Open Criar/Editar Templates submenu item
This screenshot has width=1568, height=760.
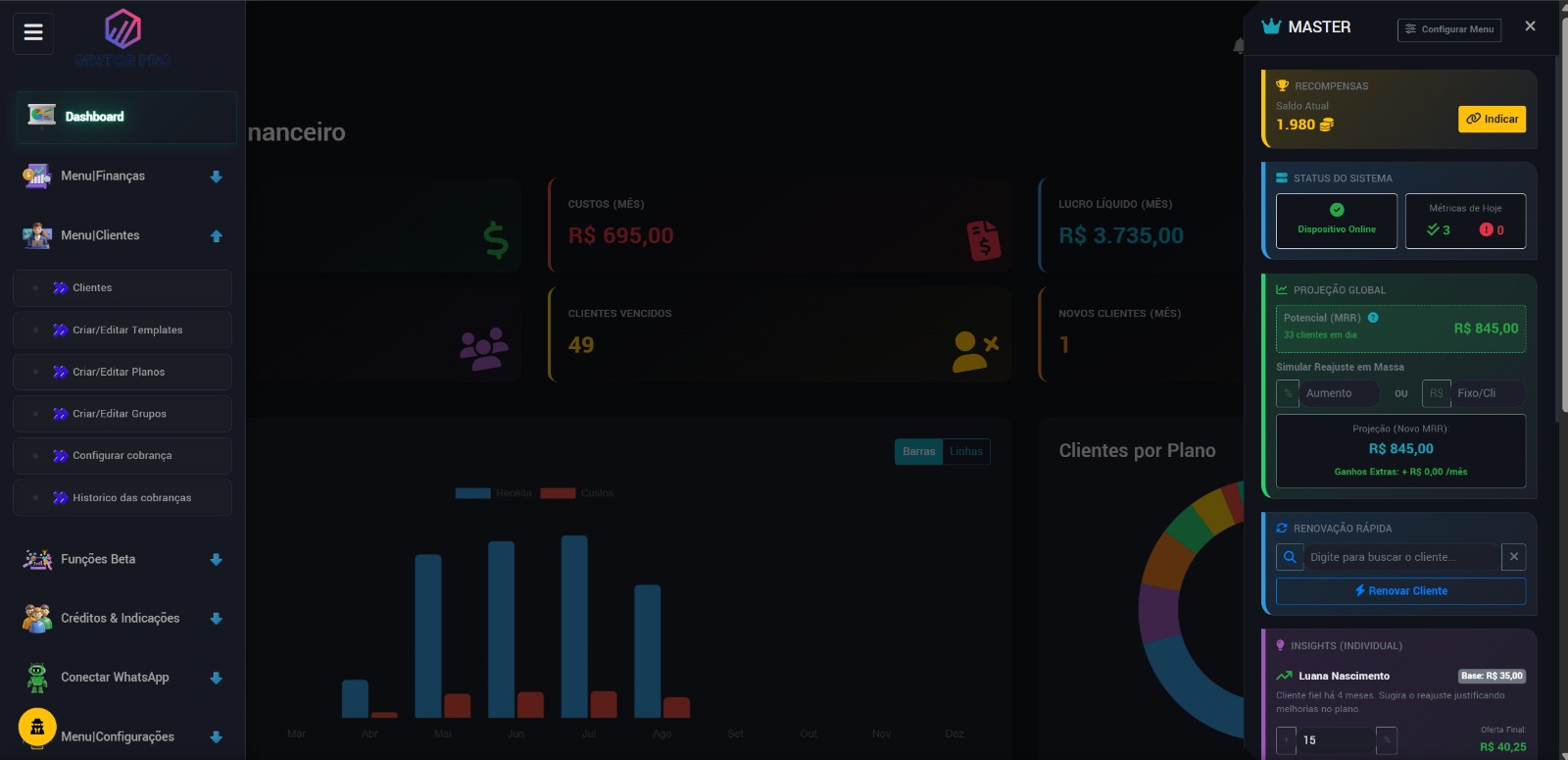pyautogui.click(x=122, y=330)
